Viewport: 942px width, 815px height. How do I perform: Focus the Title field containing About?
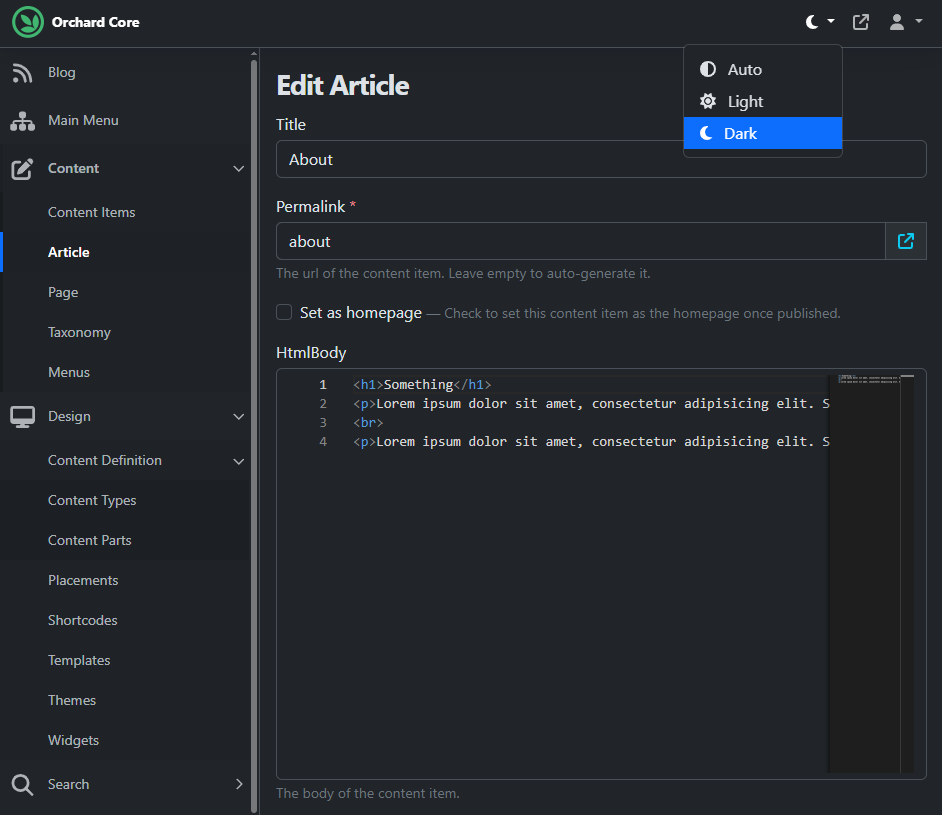pos(601,159)
